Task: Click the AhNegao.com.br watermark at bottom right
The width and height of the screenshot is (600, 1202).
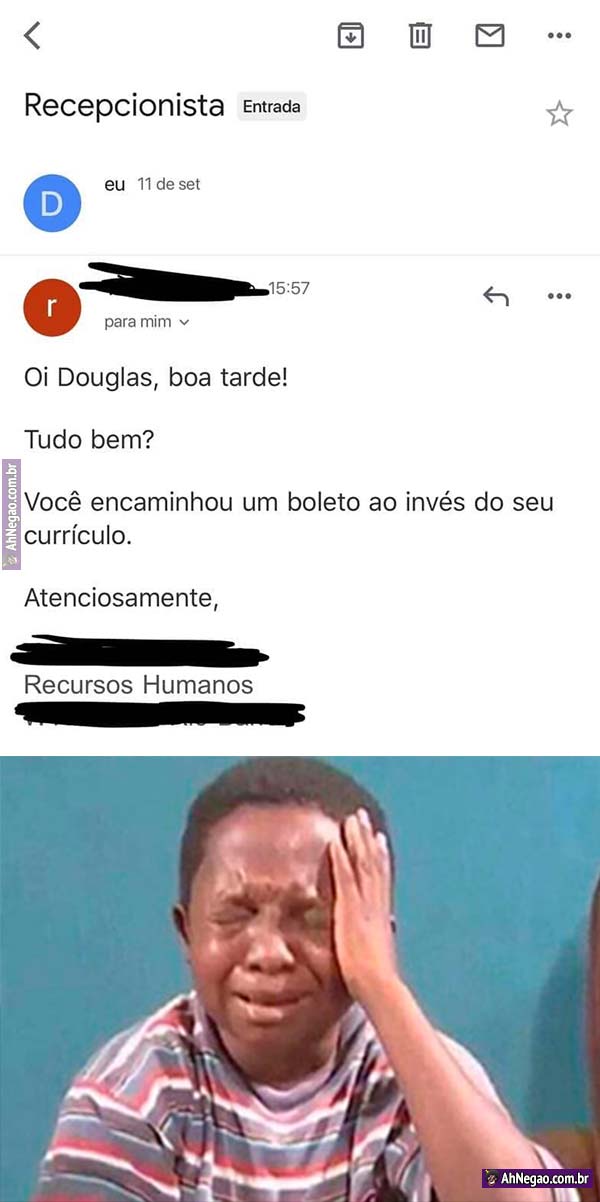Action: click(537, 1178)
